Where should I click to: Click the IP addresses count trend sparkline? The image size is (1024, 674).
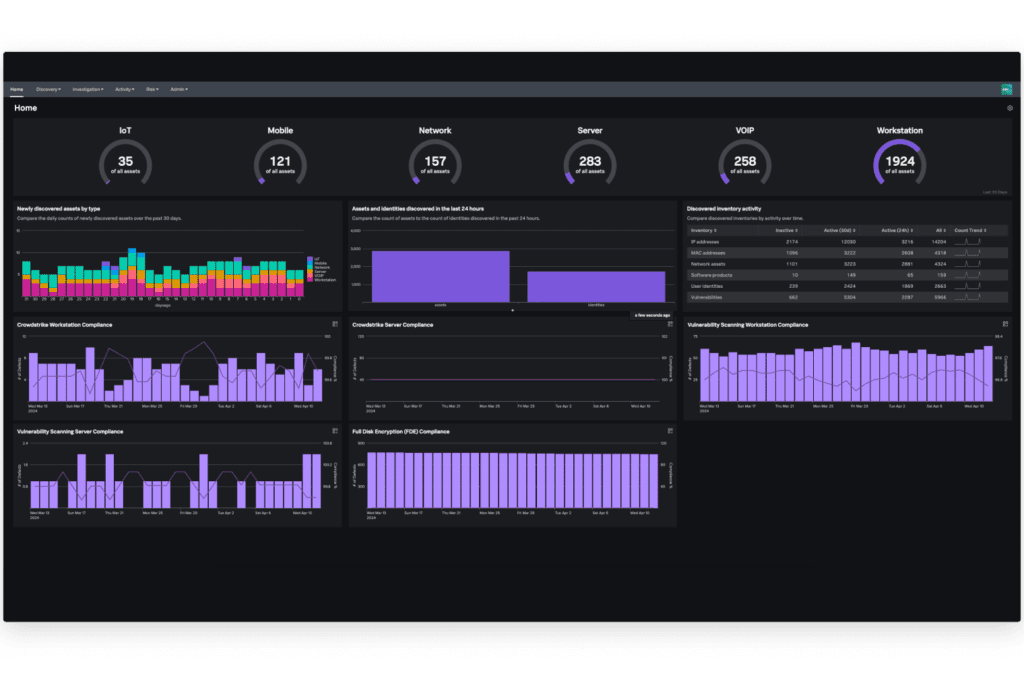[967, 242]
